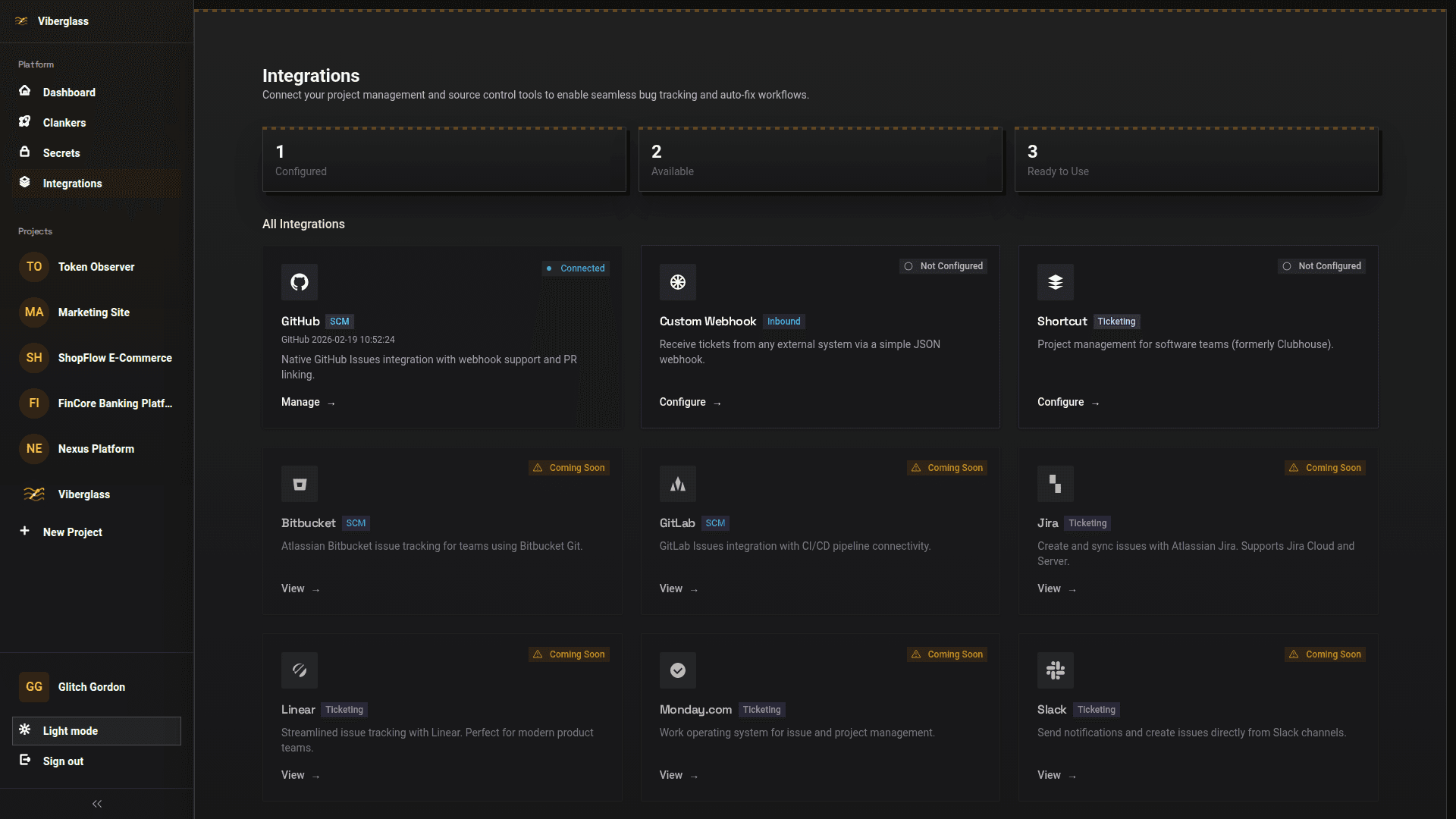Click the GitHub integration logo
This screenshot has height=819, width=1456.
coord(299,281)
